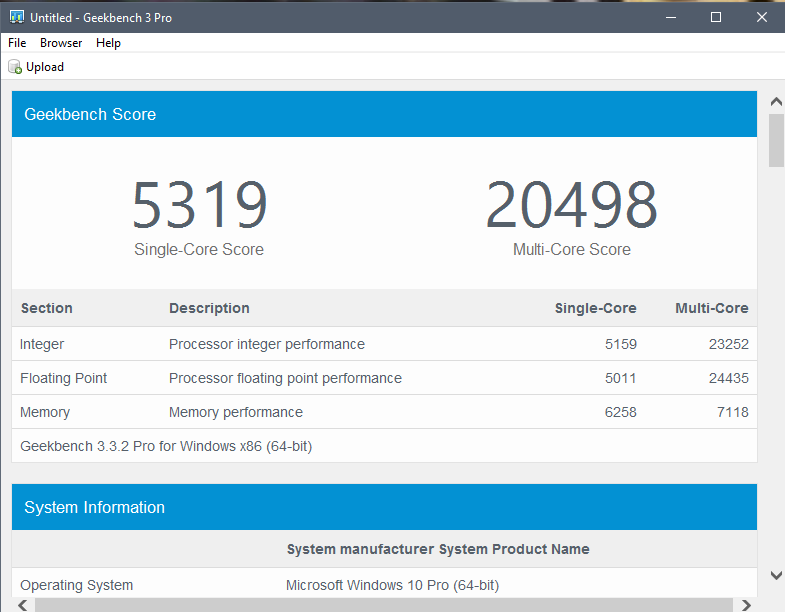The height and width of the screenshot is (612, 785).
Task: Click the Section column header
Action: (47, 308)
